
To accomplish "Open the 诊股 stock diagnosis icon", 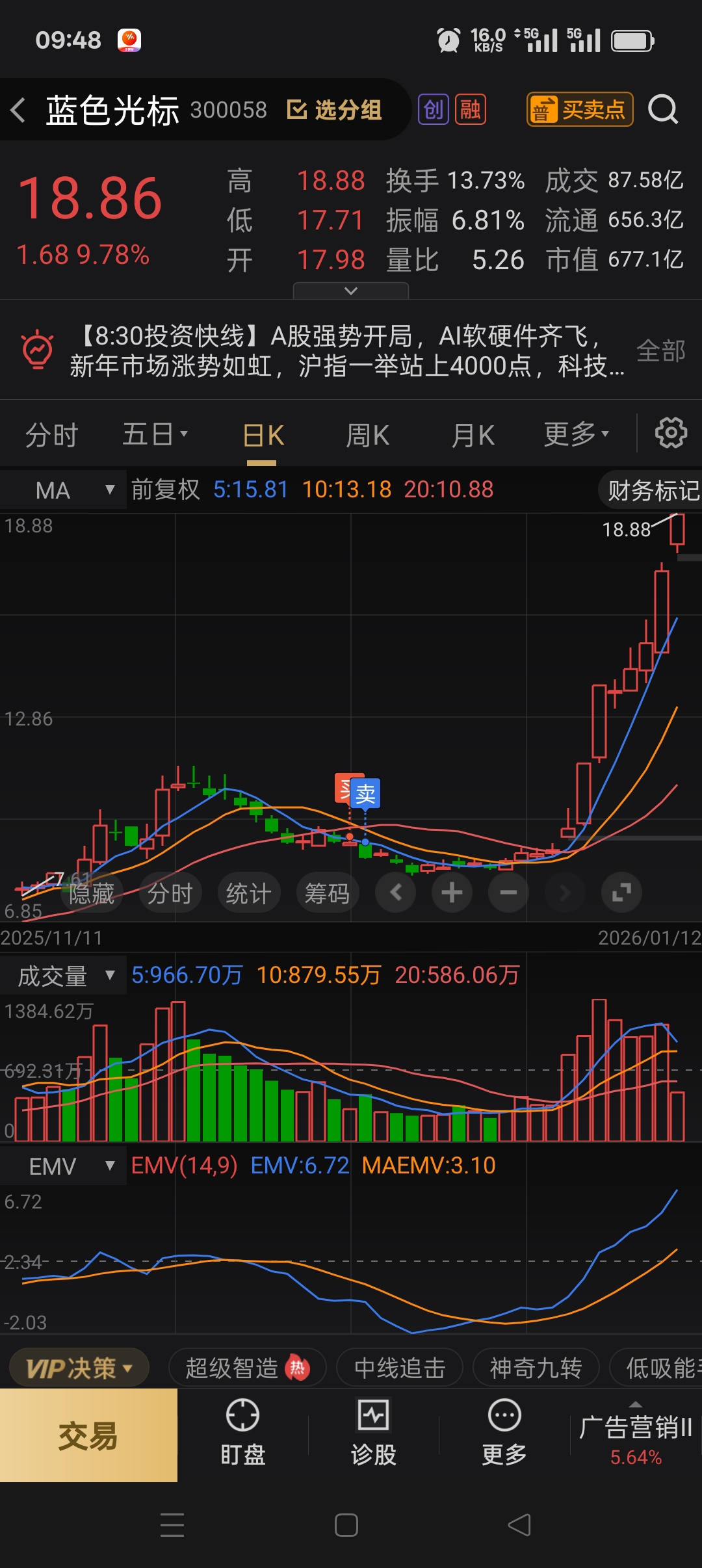I will point(374,1433).
